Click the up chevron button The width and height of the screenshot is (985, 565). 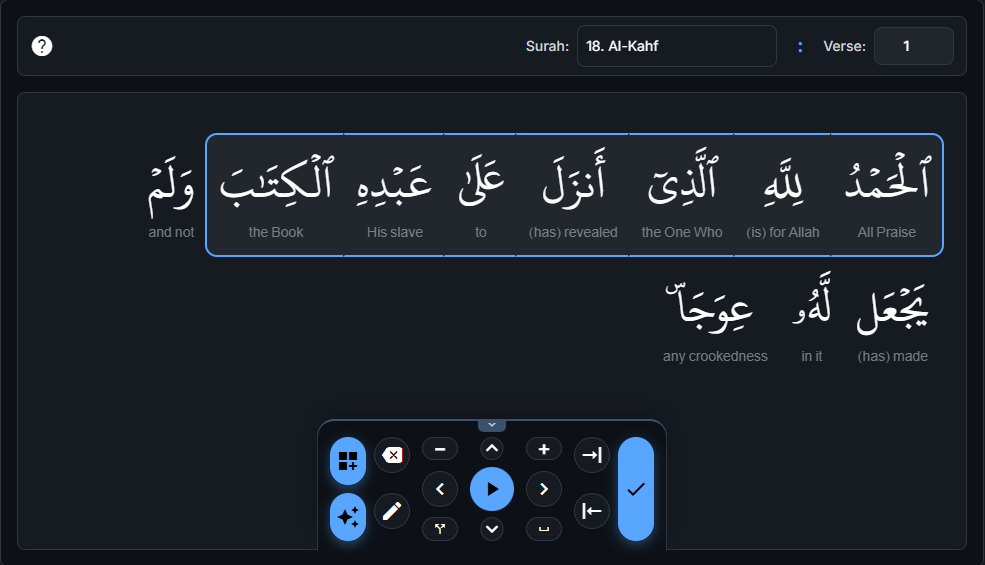click(492, 449)
